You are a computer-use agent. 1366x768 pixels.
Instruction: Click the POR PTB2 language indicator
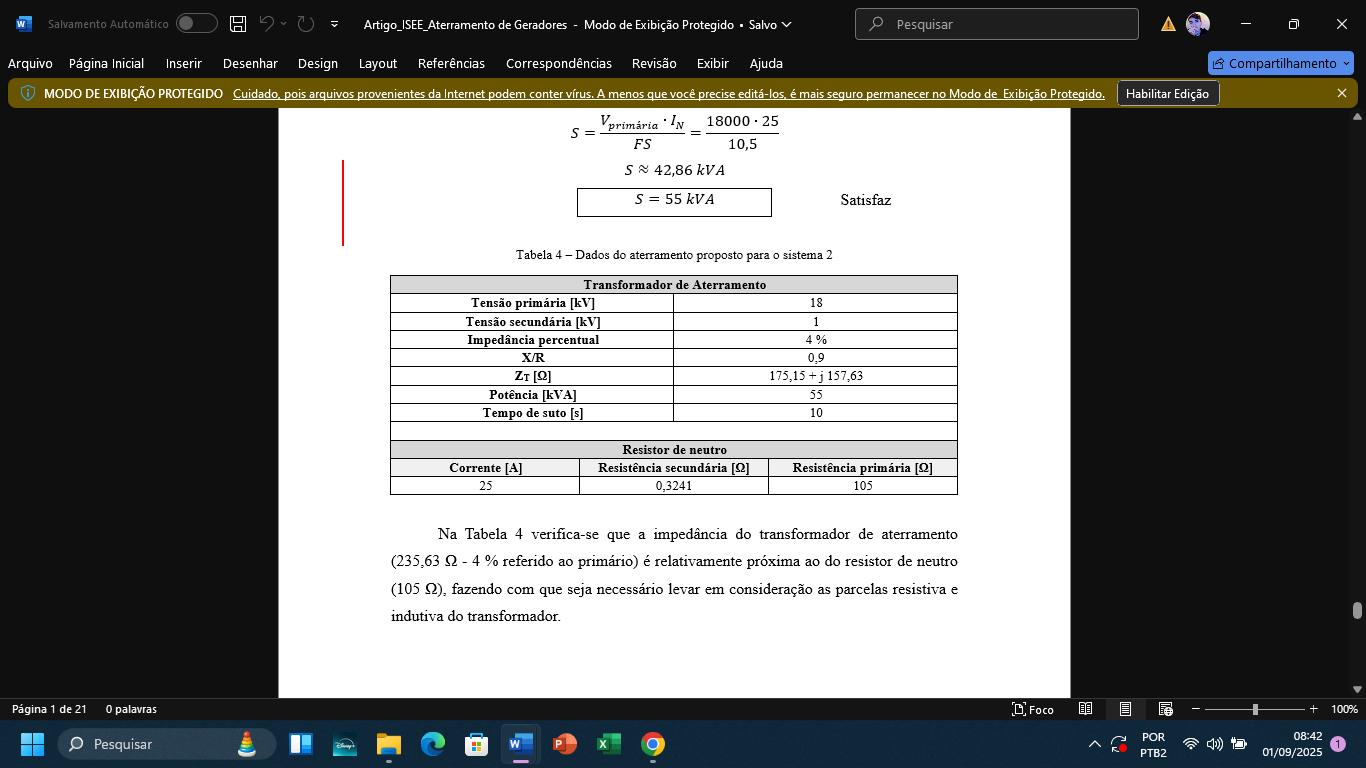tap(1153, 744)
